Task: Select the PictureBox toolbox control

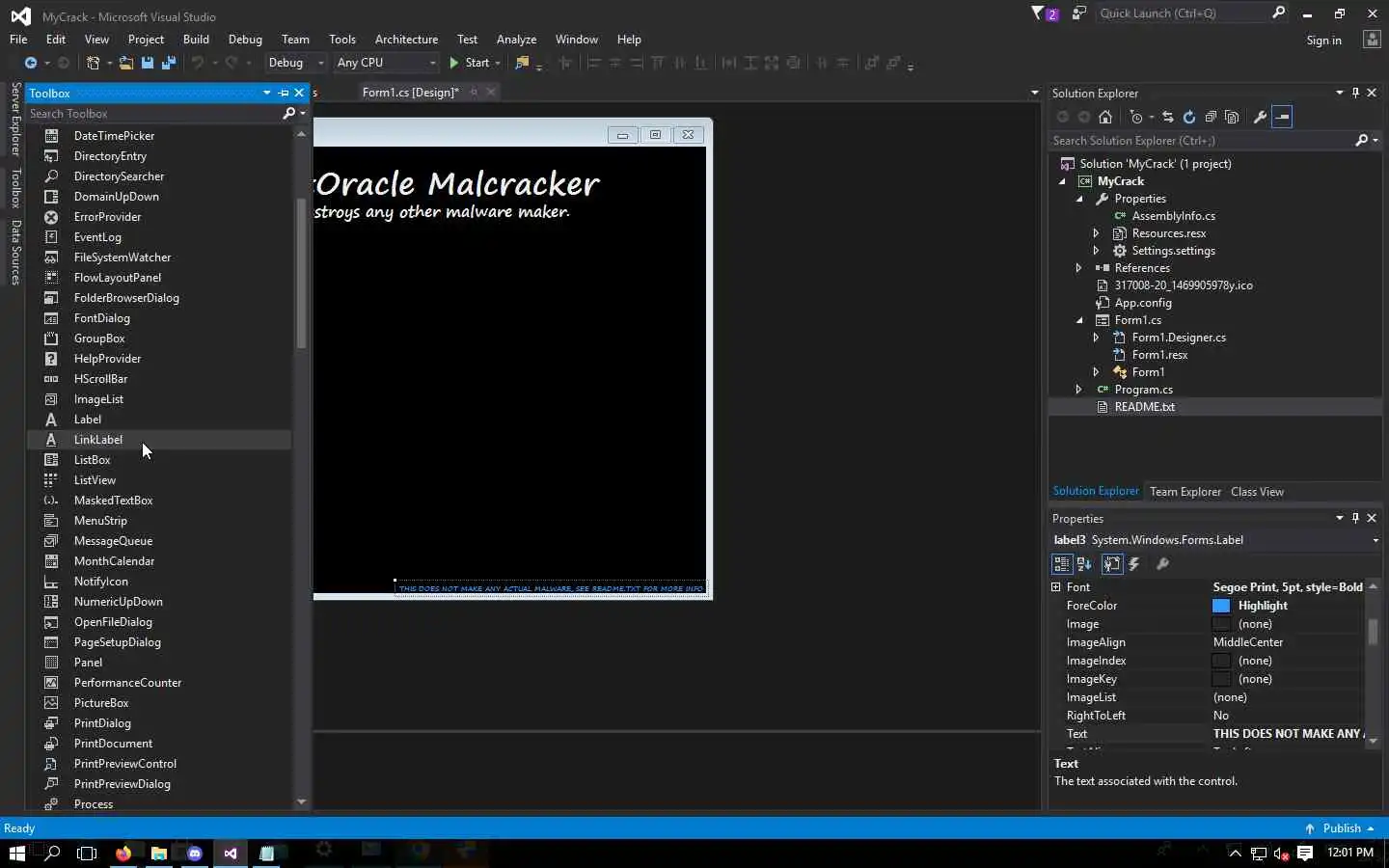Action: coord(159,703)
